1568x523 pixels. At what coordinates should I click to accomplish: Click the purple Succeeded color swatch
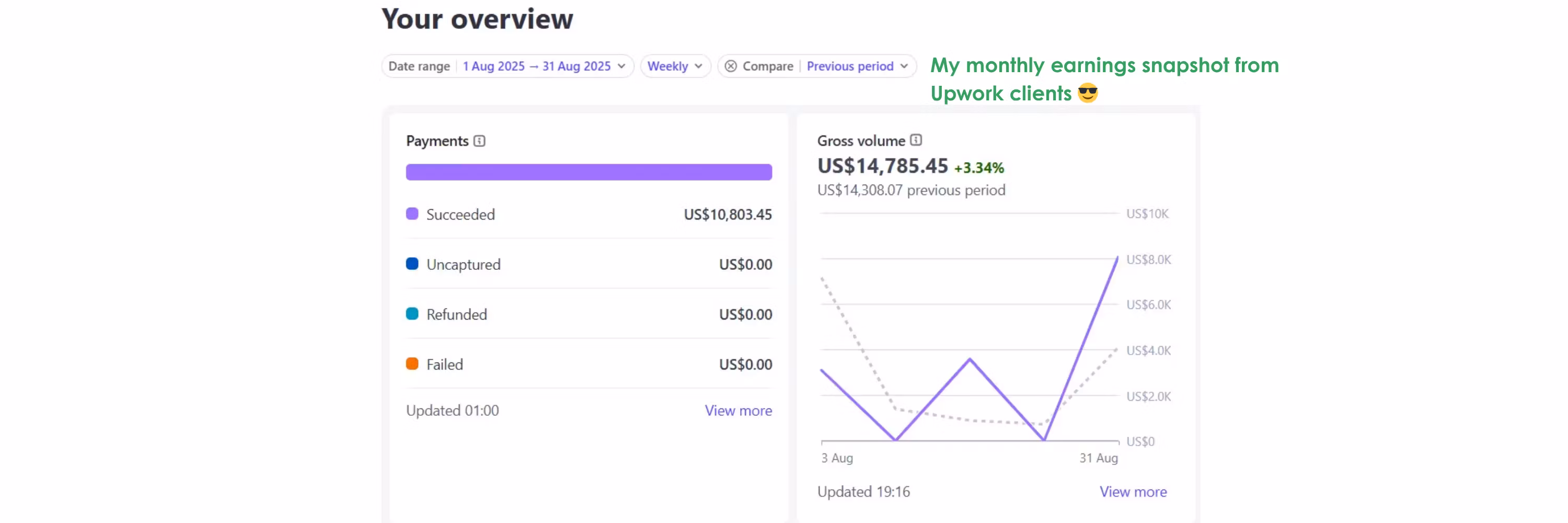click(412, 214)
